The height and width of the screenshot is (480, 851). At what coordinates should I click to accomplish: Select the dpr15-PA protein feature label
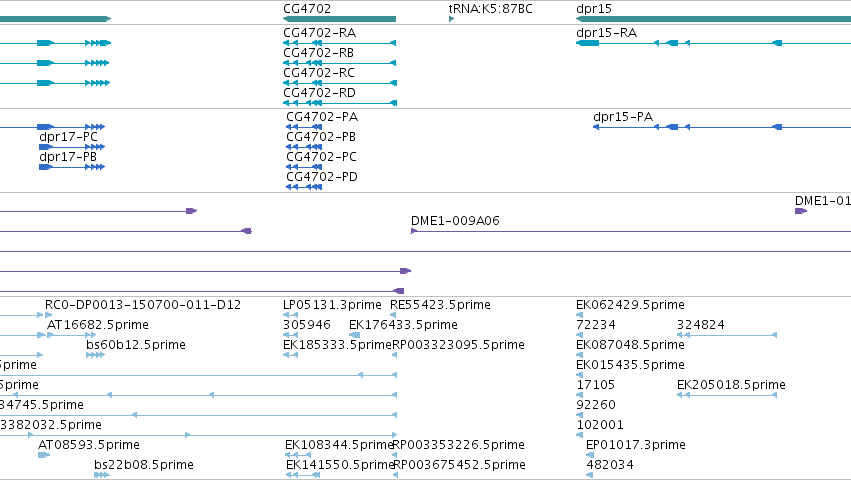[x=623, y=117]
